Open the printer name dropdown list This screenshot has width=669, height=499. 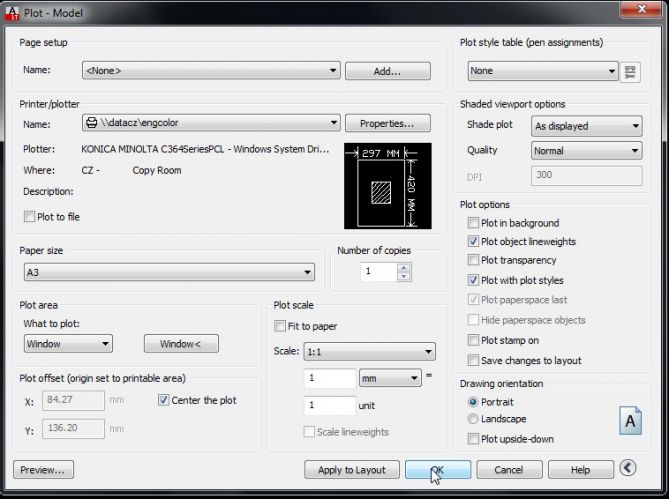coord(211,123)
